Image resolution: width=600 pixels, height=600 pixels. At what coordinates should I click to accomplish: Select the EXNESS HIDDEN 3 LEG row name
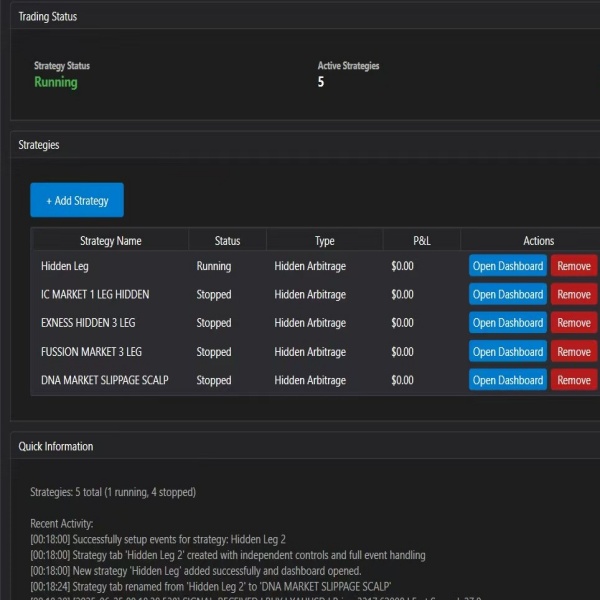(x=91, y=323)
